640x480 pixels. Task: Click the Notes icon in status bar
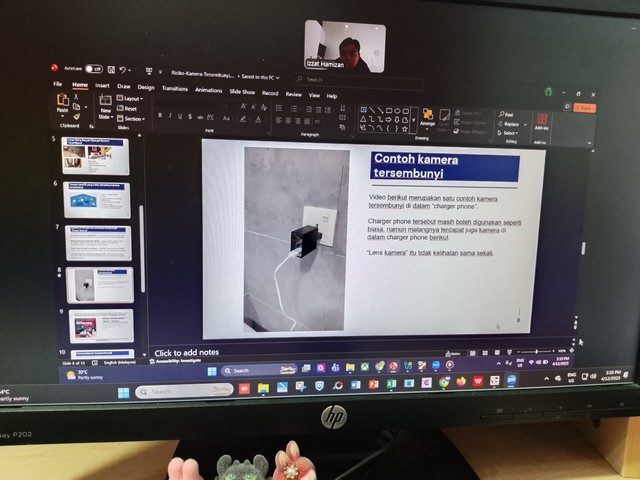(453, 353)
